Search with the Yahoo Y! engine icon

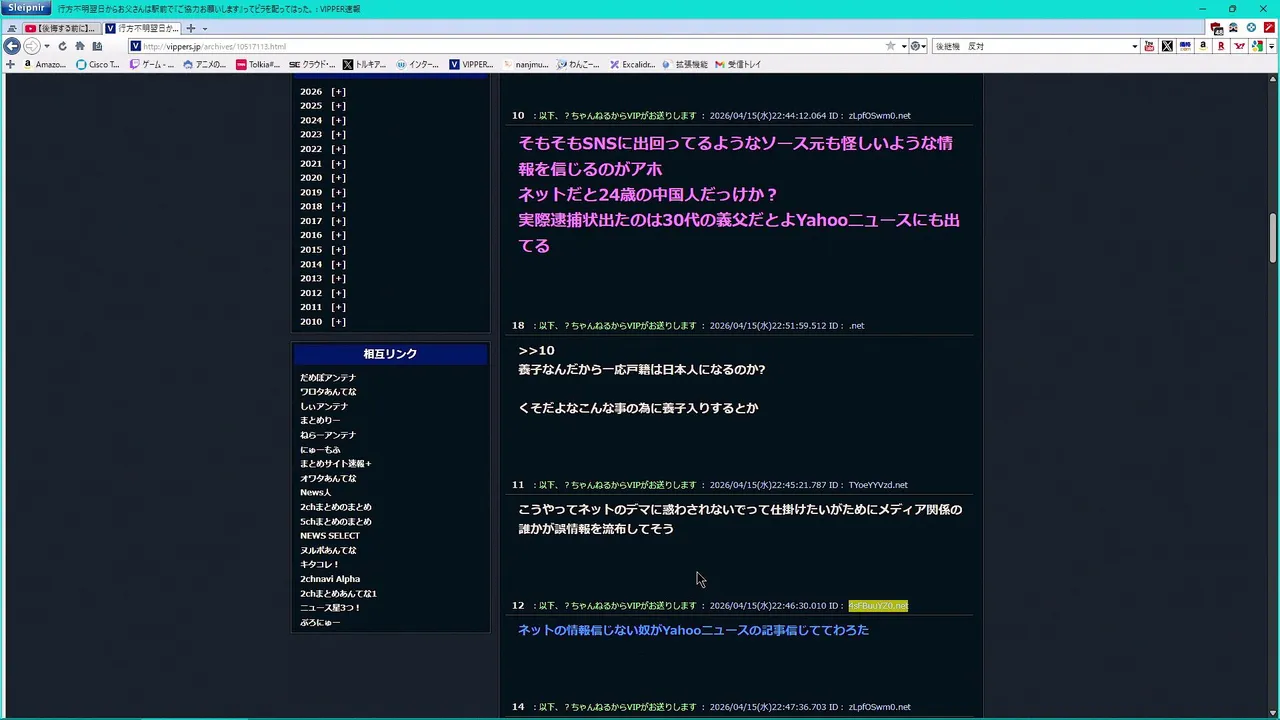pyautogui.click(x=1240, y=46)
